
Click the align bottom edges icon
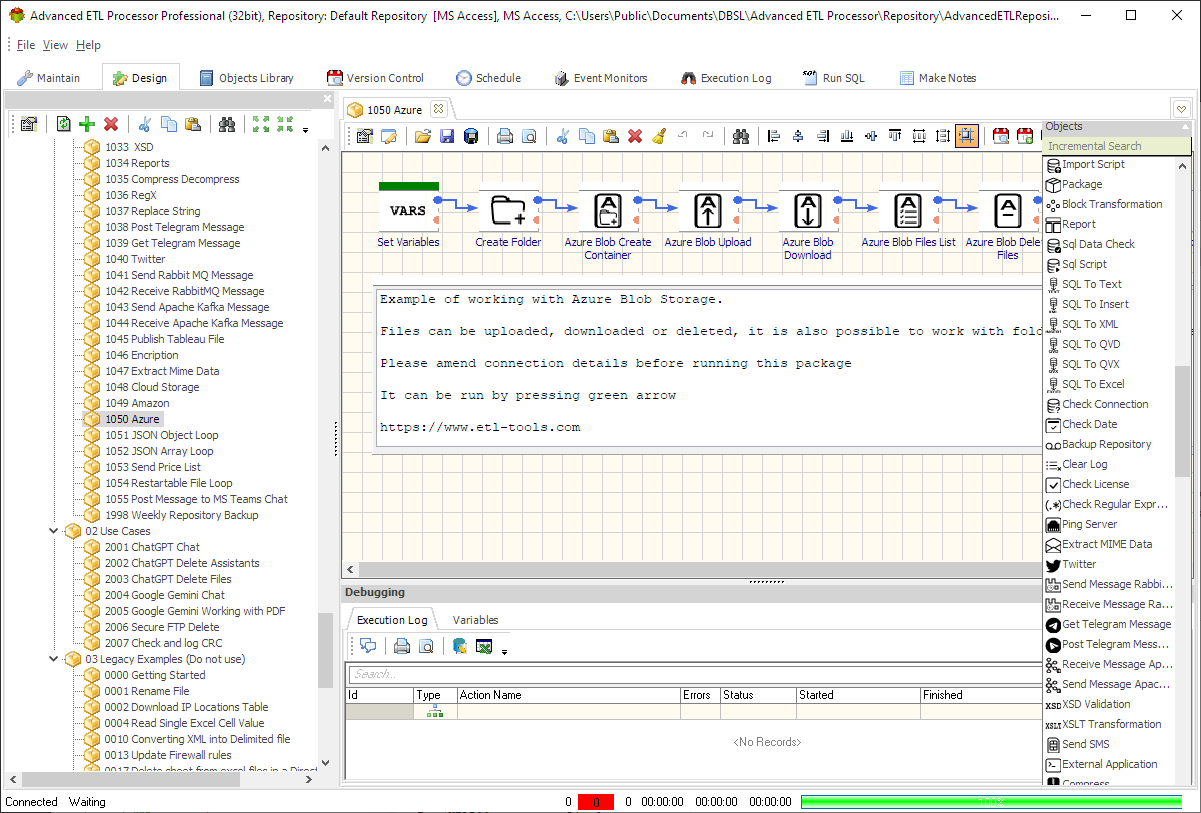point(847,136)
